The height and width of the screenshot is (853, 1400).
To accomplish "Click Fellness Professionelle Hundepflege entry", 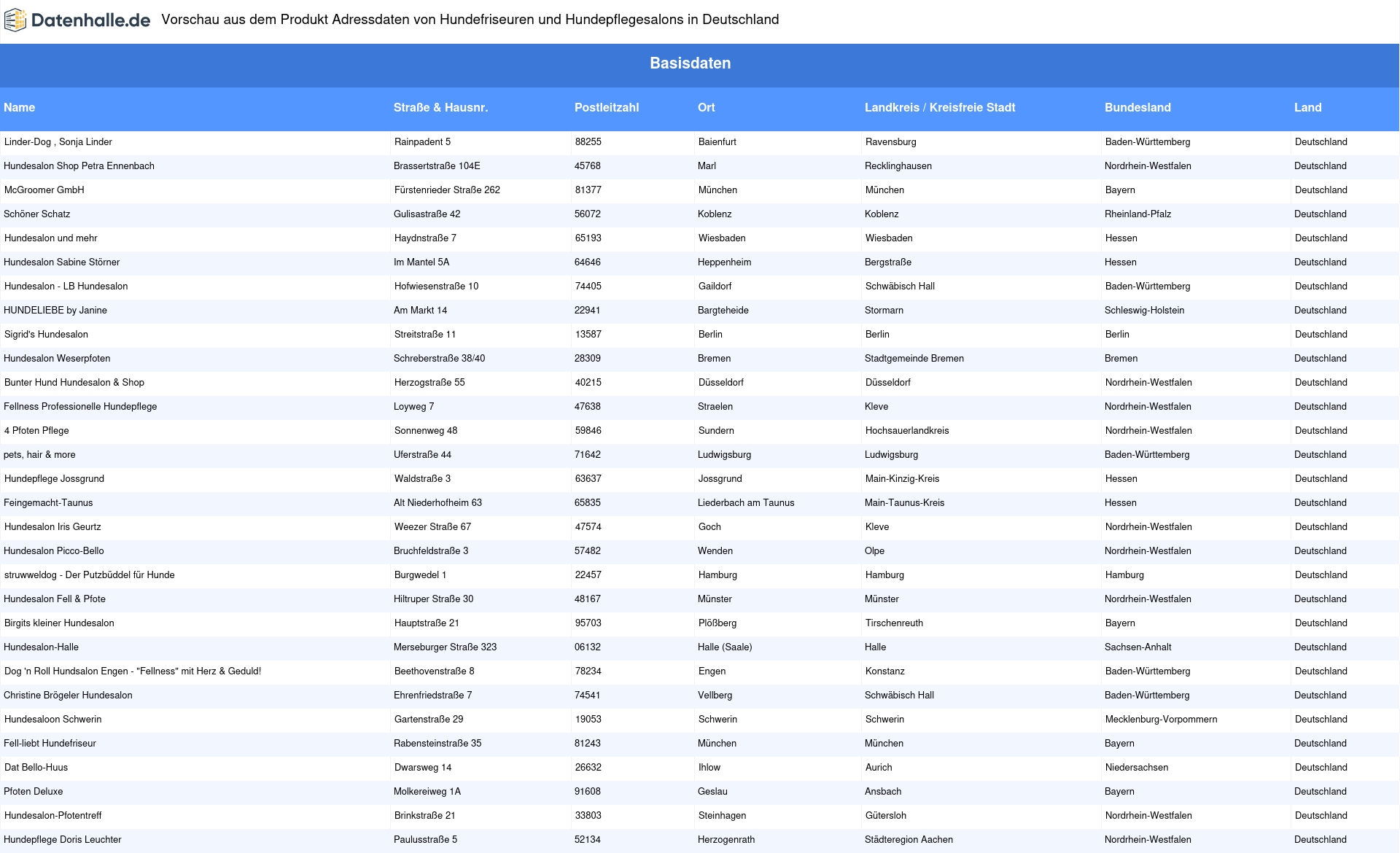I will tap(80, 406).
